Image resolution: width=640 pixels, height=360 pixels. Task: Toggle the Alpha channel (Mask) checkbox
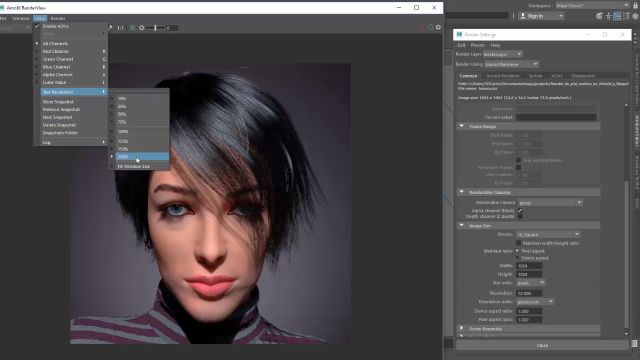click(520, 211)
